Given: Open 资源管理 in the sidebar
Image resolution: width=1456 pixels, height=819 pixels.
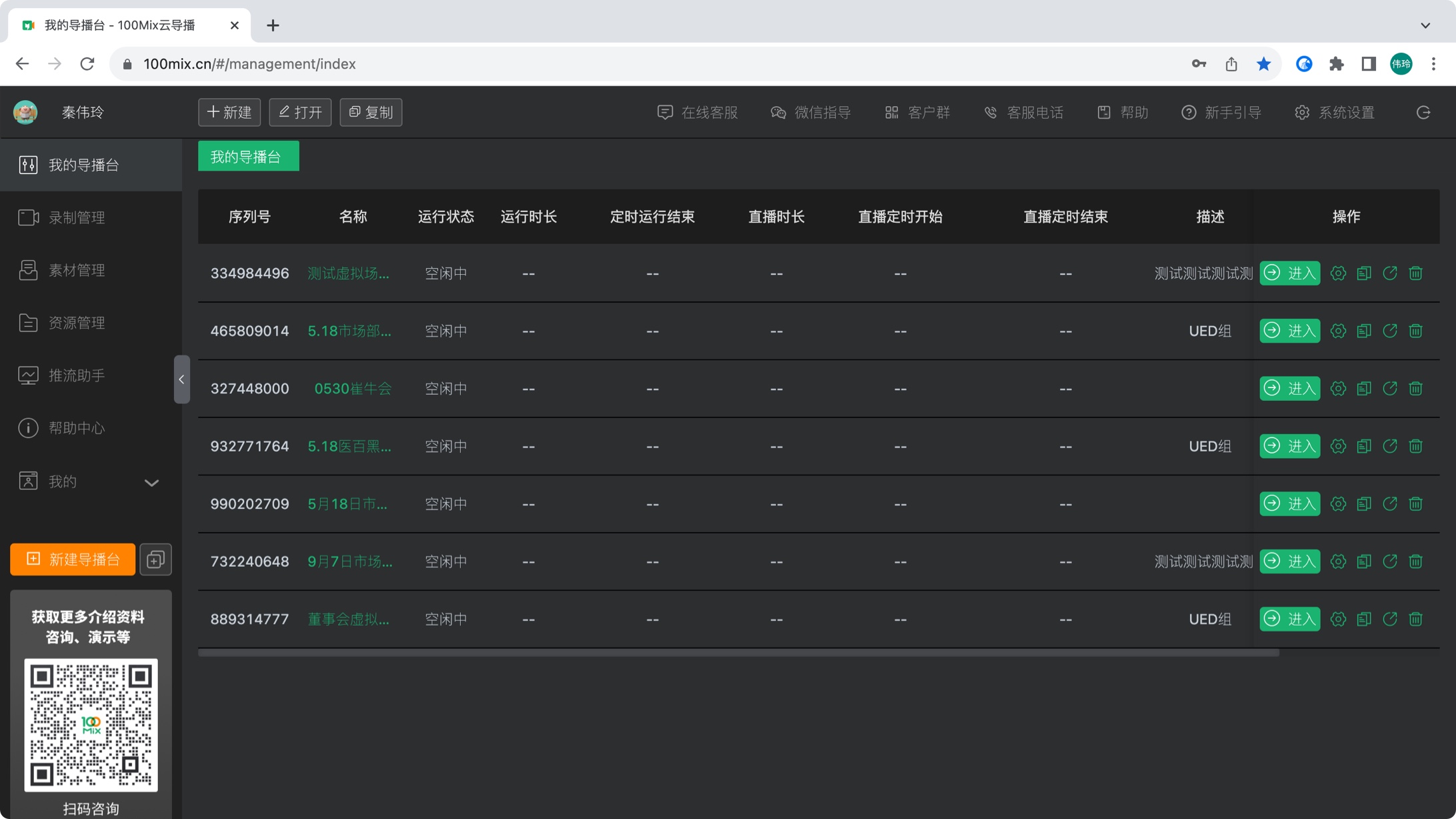Looking at the screenshot, I should coord(91,323).
